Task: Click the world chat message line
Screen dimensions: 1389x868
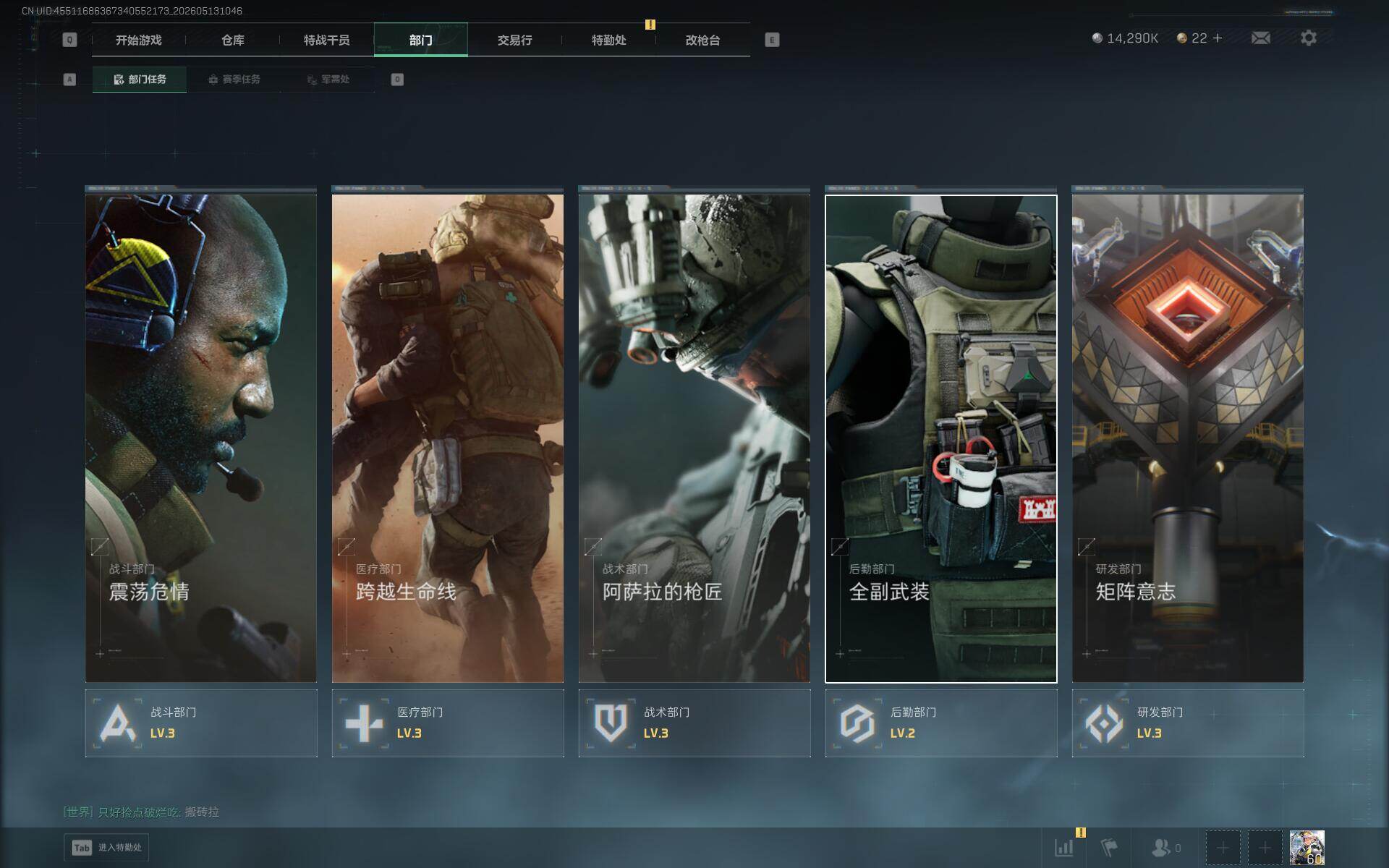Action: coord(141,812)
